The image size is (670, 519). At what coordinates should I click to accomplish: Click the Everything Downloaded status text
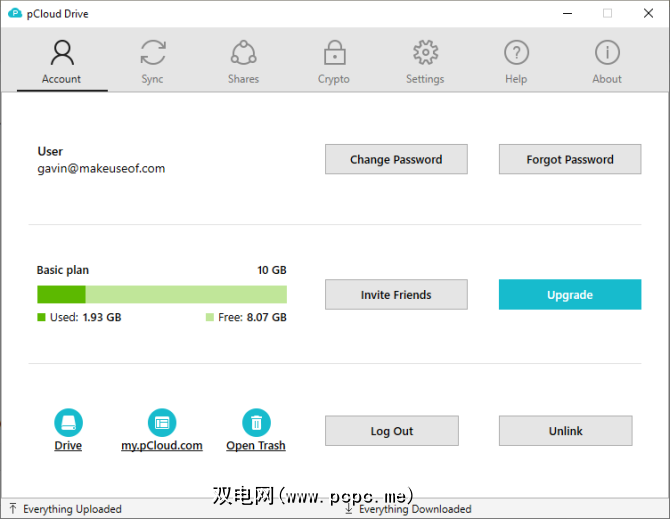[415, 509]
